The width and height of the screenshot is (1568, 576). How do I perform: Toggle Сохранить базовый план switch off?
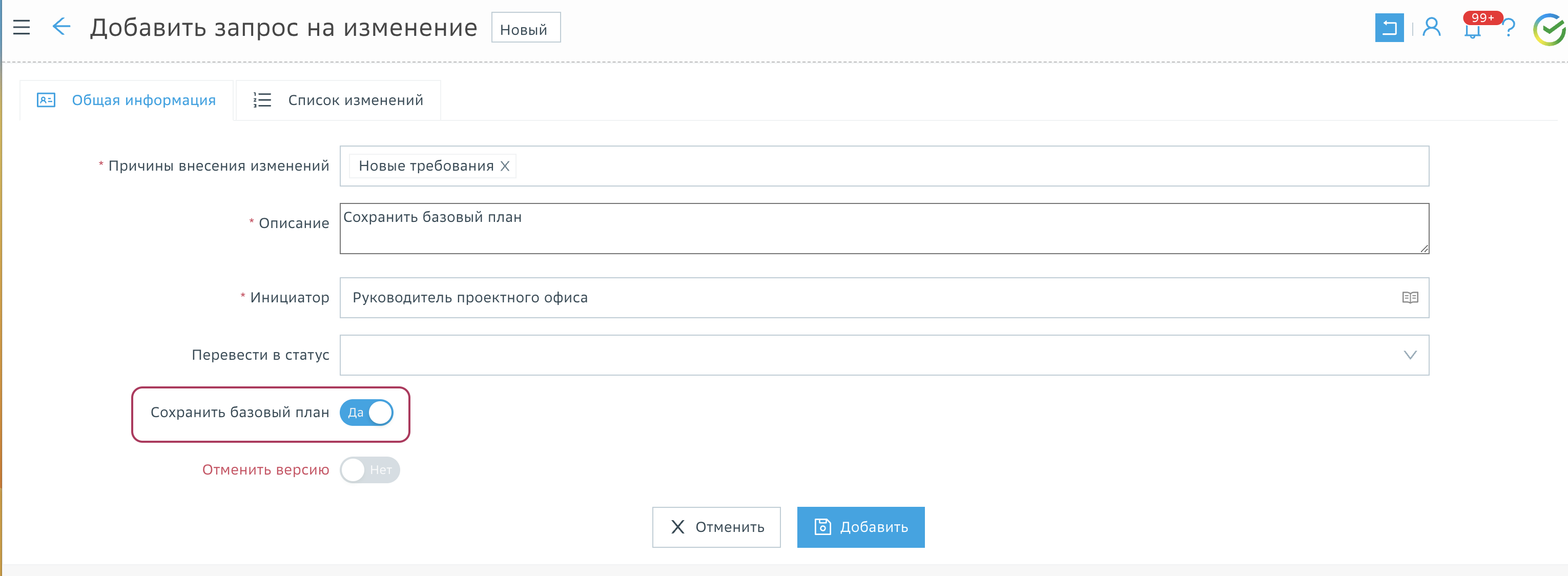366,413
